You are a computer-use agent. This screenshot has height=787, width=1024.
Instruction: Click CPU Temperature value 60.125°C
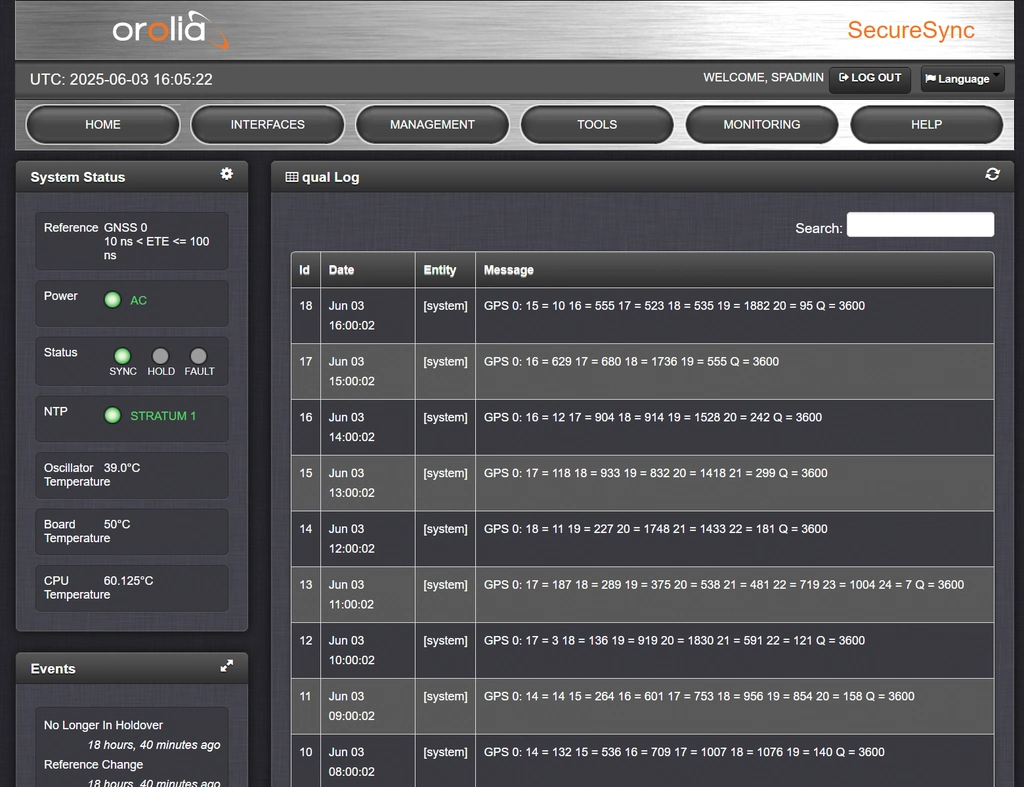tap(129, 581)
